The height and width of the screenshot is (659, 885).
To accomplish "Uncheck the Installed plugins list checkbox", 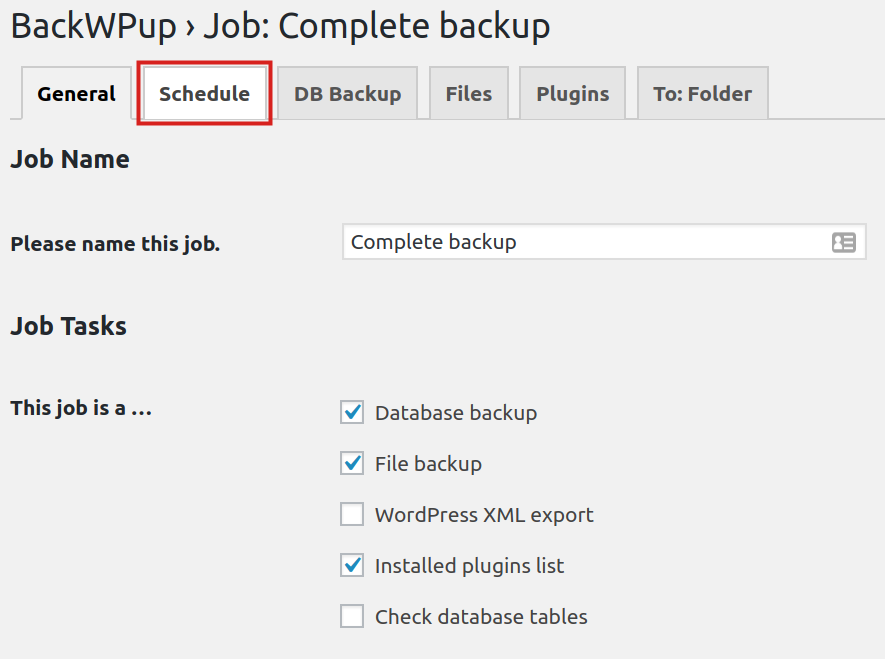I will pyautogui.click(x=352, y=565).
